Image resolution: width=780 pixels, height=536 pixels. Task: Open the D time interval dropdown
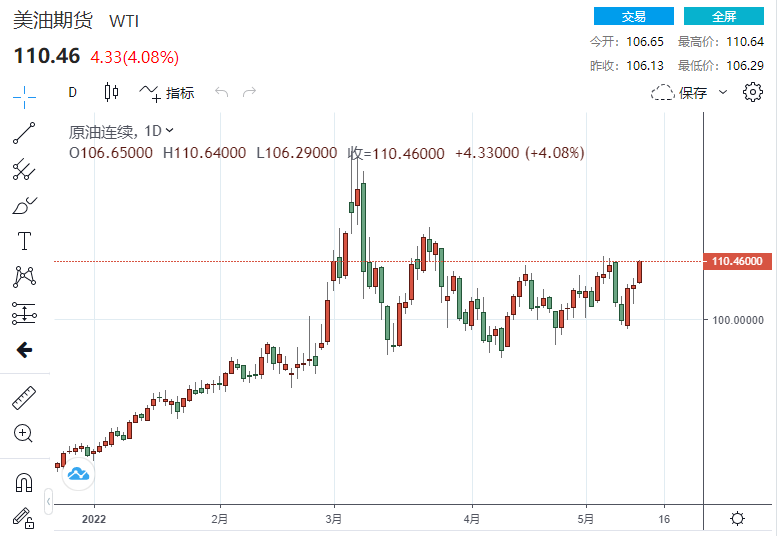point(72,93)
